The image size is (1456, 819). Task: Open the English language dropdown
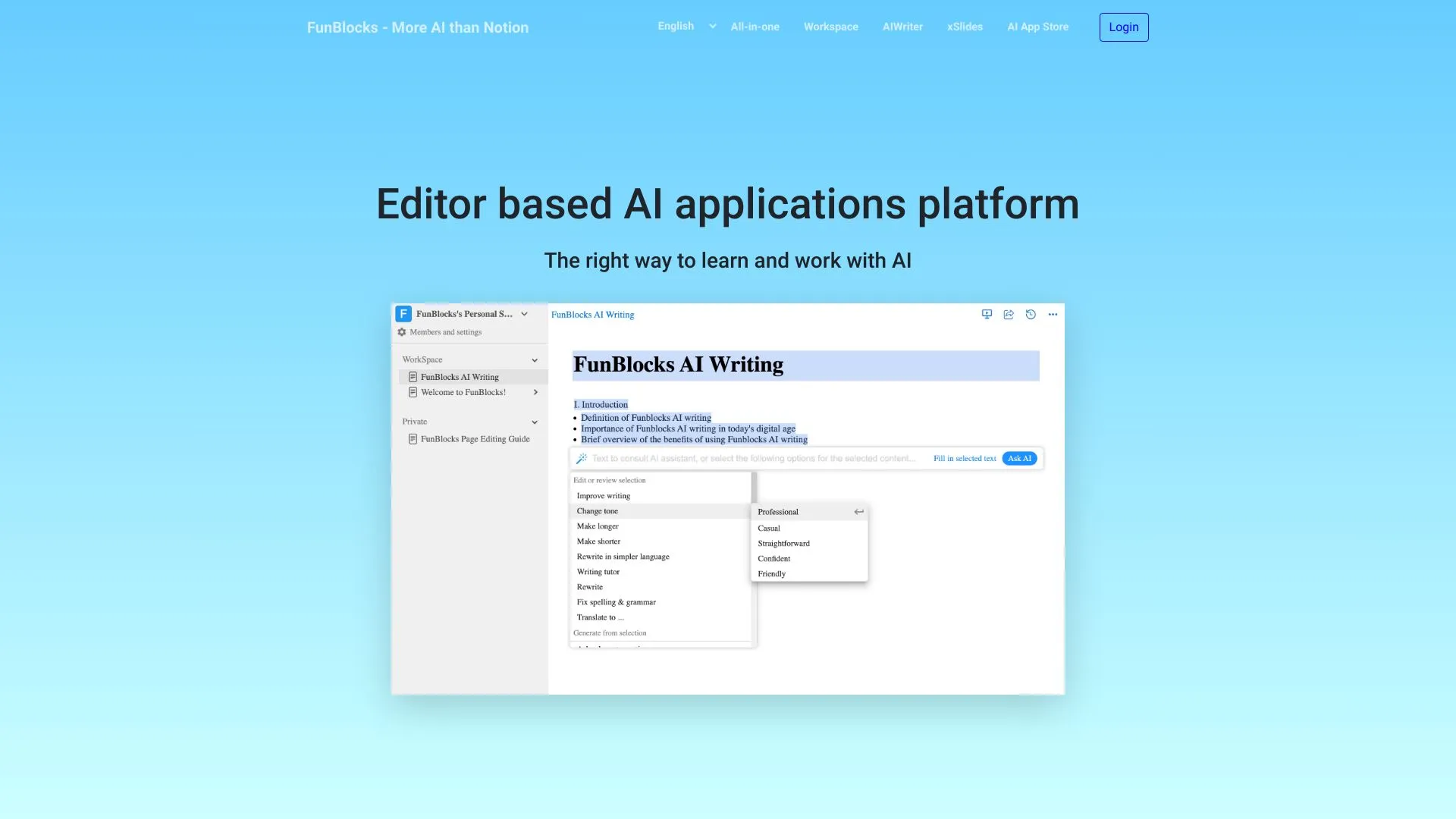[x=686, y=26]
